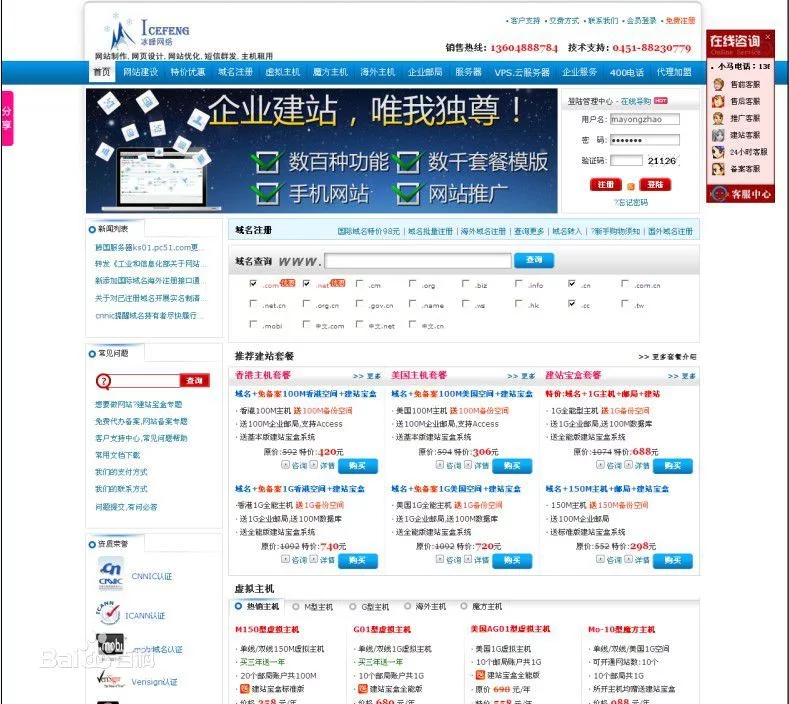Uncheck the .com domain checkbox

click(253, 284)
